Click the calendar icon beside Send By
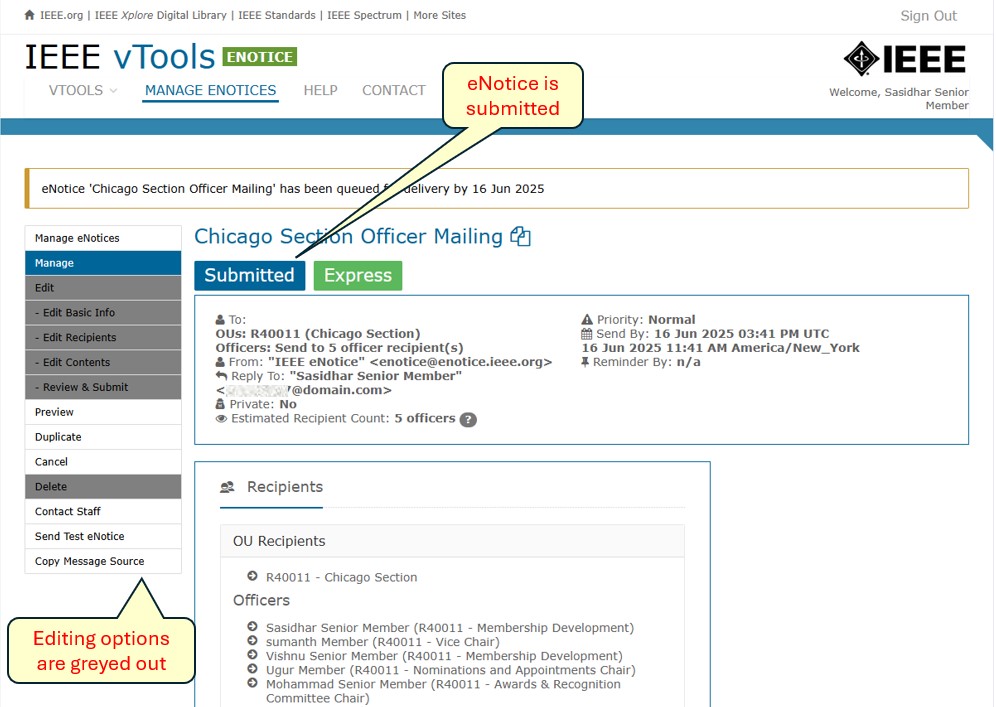The width and height of the screenshot is (996, 707). [586, 333]
